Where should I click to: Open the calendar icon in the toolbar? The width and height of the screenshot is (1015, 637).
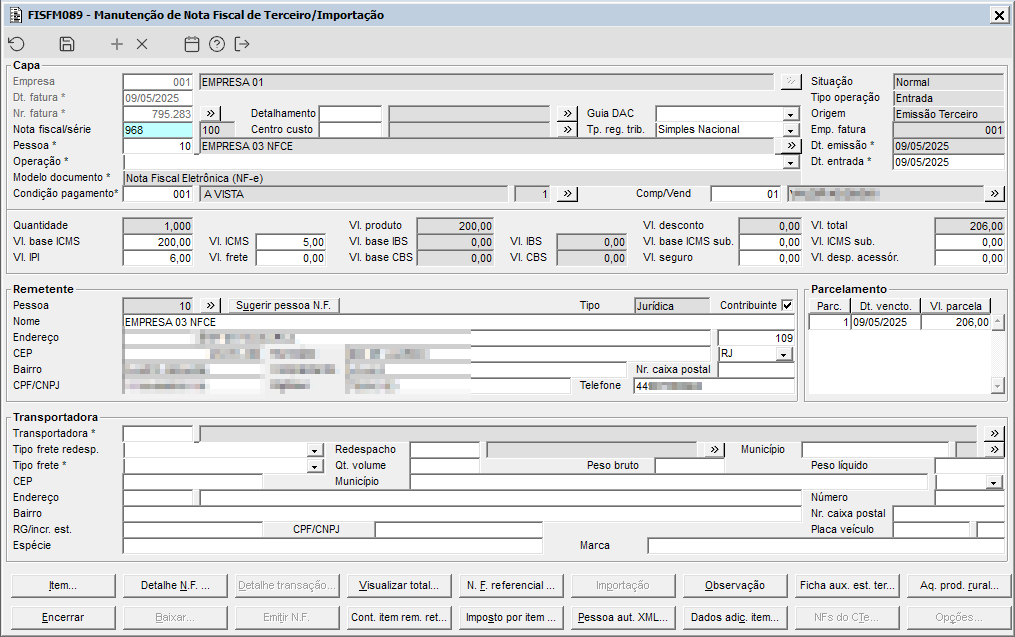coord(192,44)
